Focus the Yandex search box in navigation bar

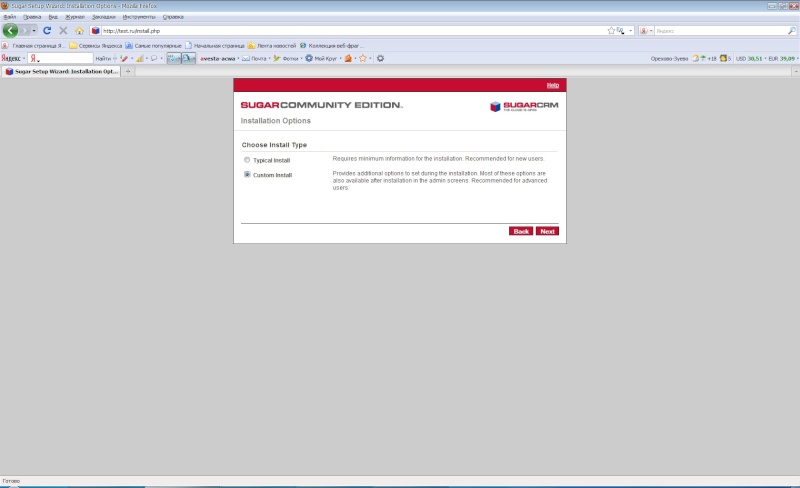pos(720,31)
